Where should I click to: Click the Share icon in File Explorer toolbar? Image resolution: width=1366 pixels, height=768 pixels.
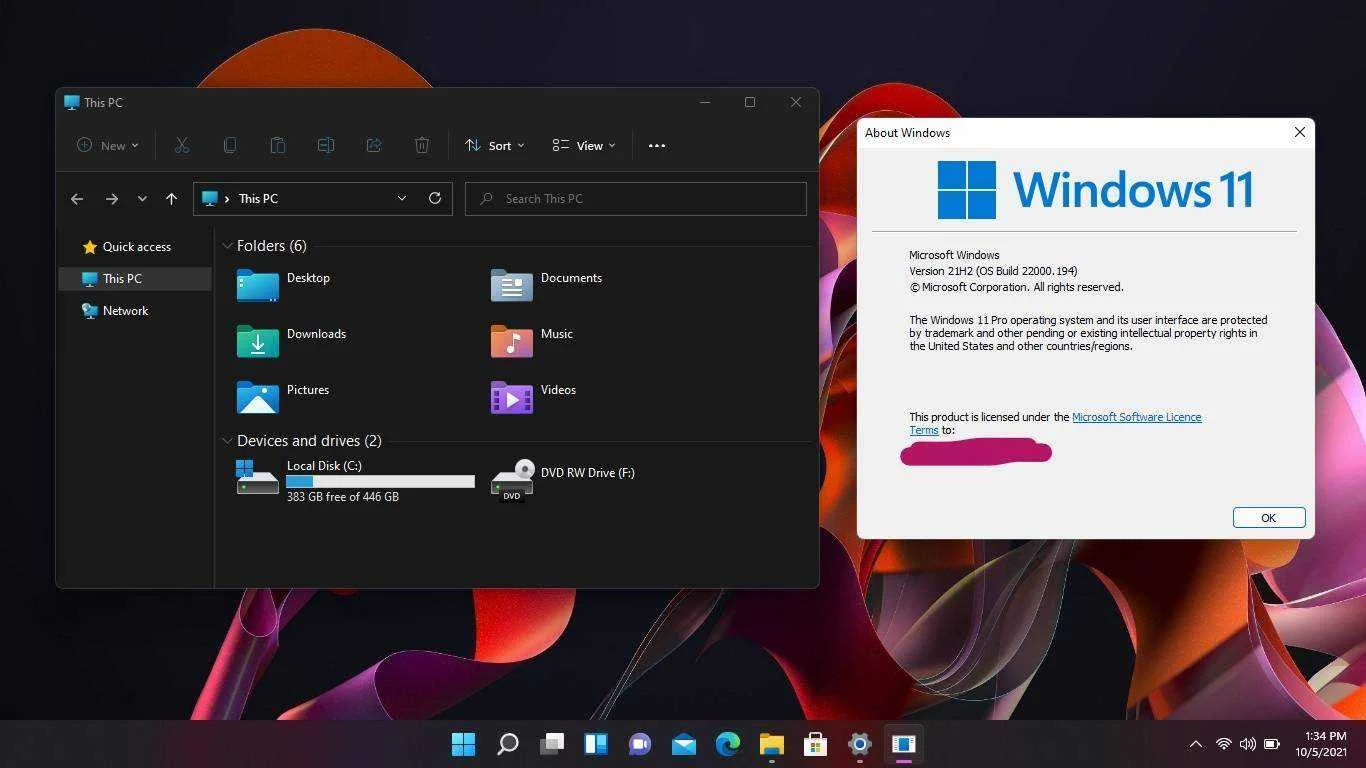[374, 145]
